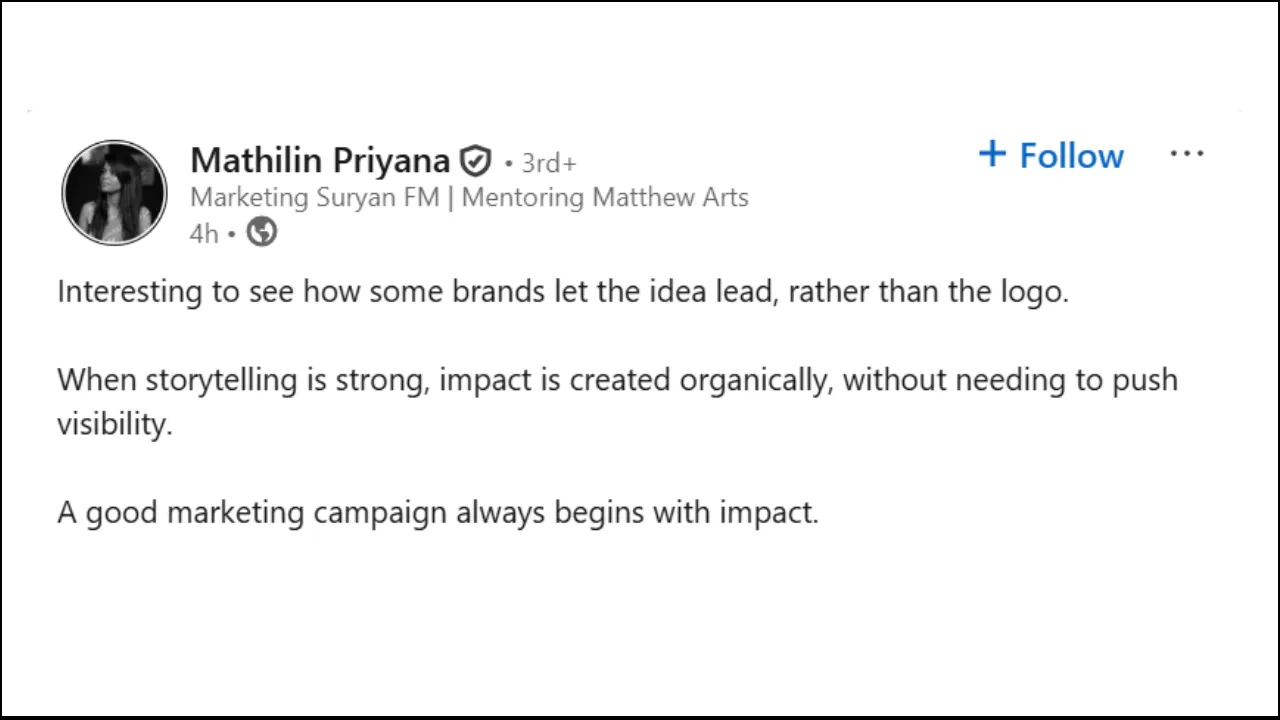
Task: Click the word visibility on its own line
Action: [114, 424]
